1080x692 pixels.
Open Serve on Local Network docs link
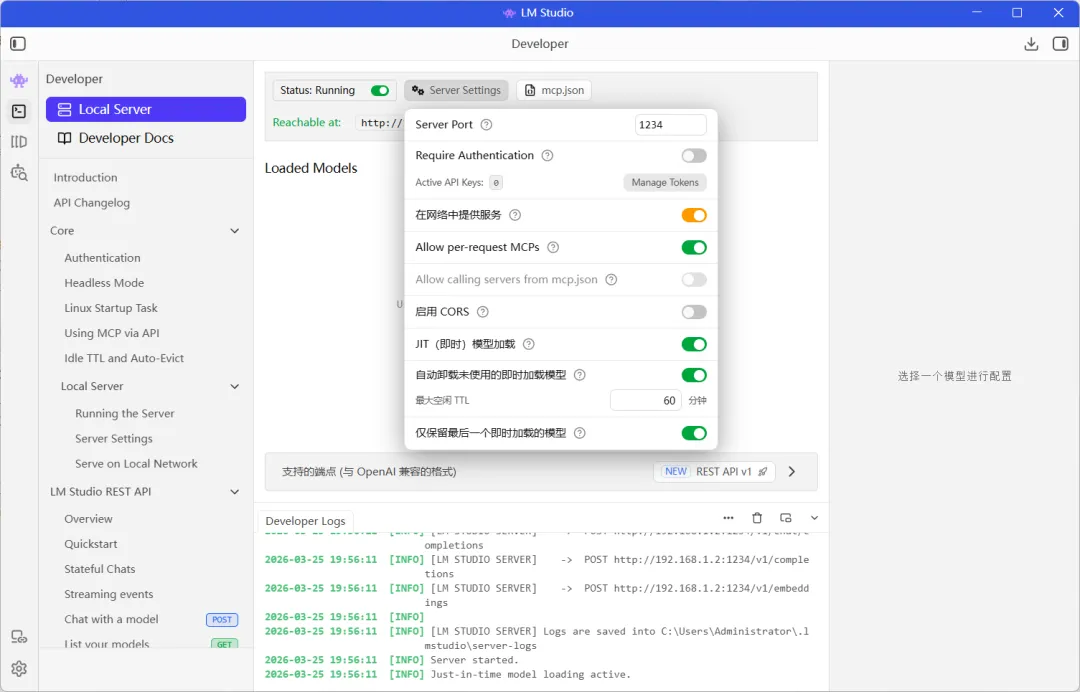[x=136, y=464]
